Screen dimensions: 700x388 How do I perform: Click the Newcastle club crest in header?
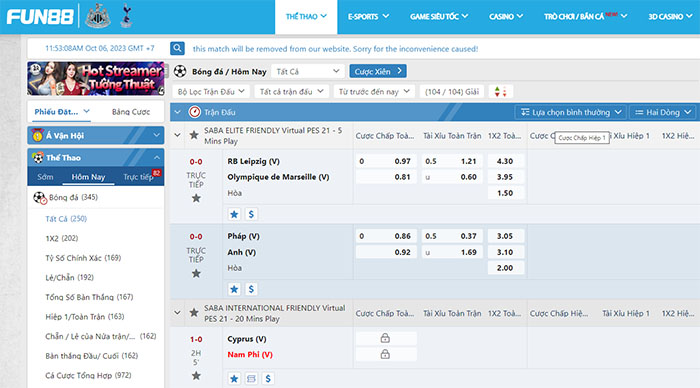click(x=98, y=16)
